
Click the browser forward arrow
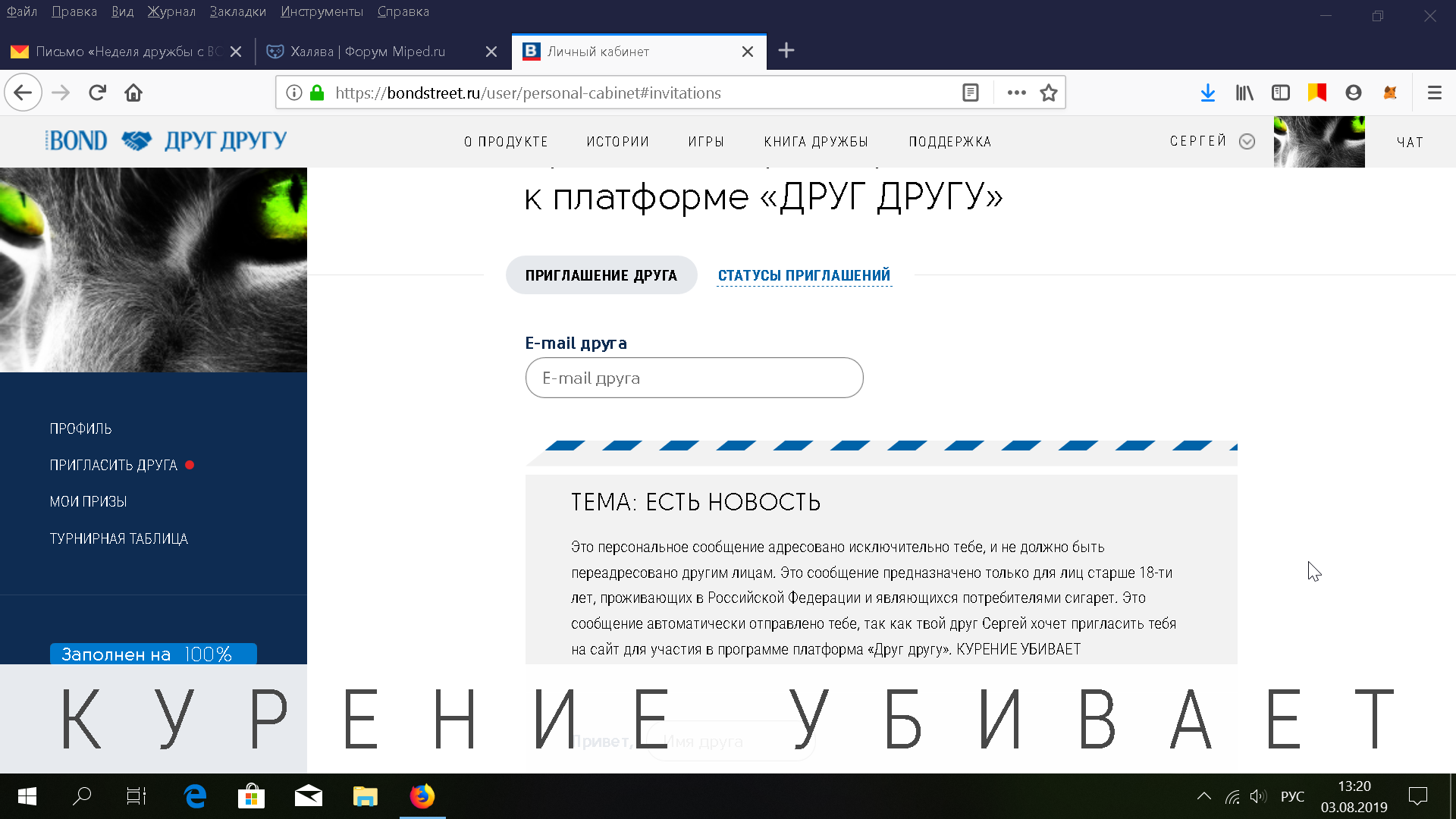(x=61, y=93)
